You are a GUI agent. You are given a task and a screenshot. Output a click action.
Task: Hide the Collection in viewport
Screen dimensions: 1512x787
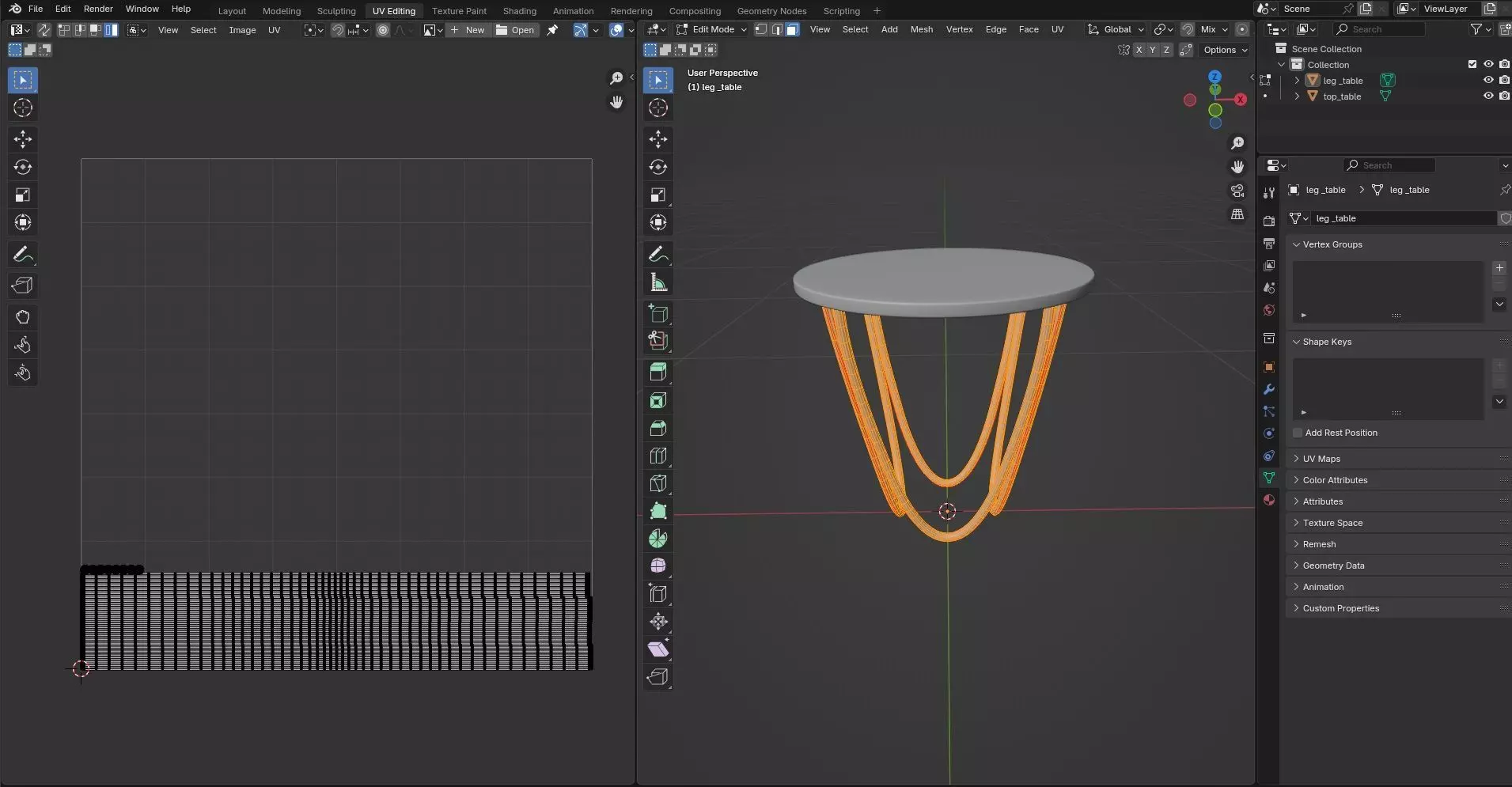point(1488,65)
